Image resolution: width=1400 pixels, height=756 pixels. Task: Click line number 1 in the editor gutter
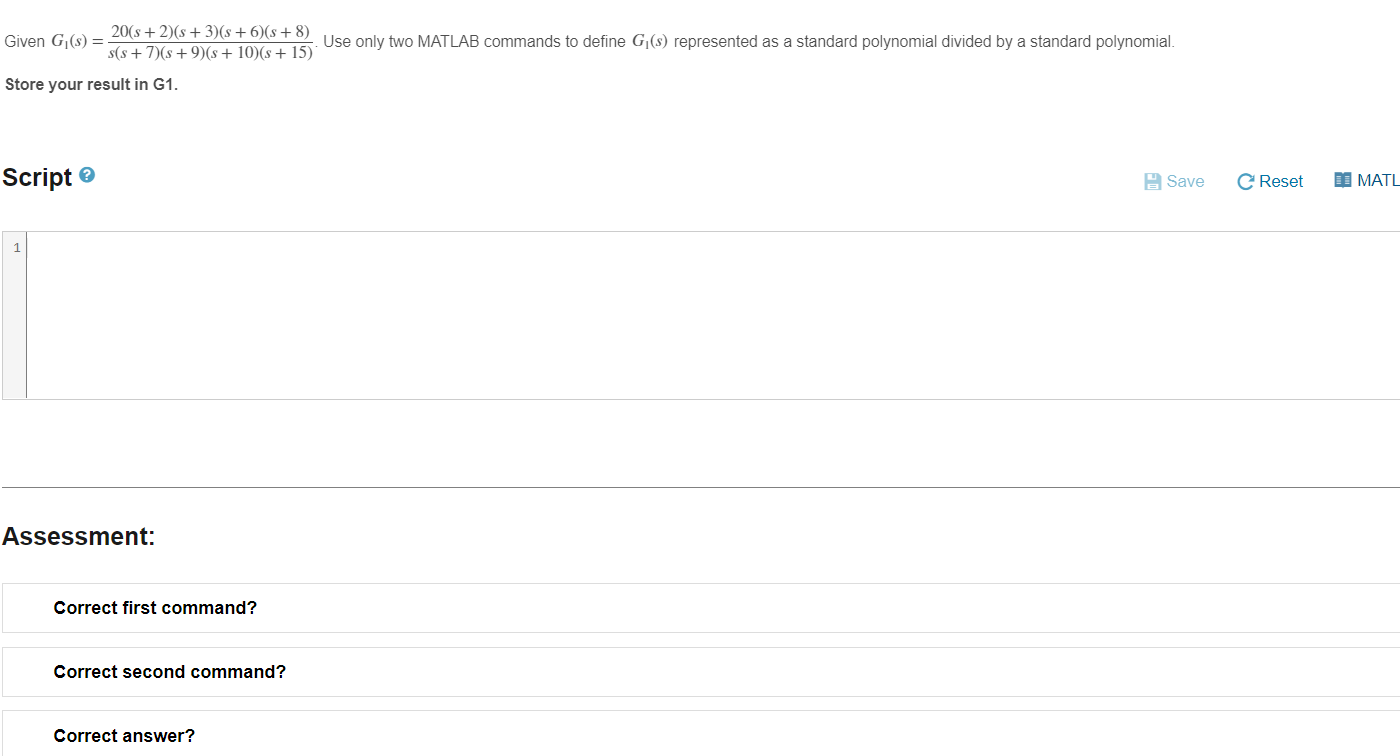click(15, 247)
